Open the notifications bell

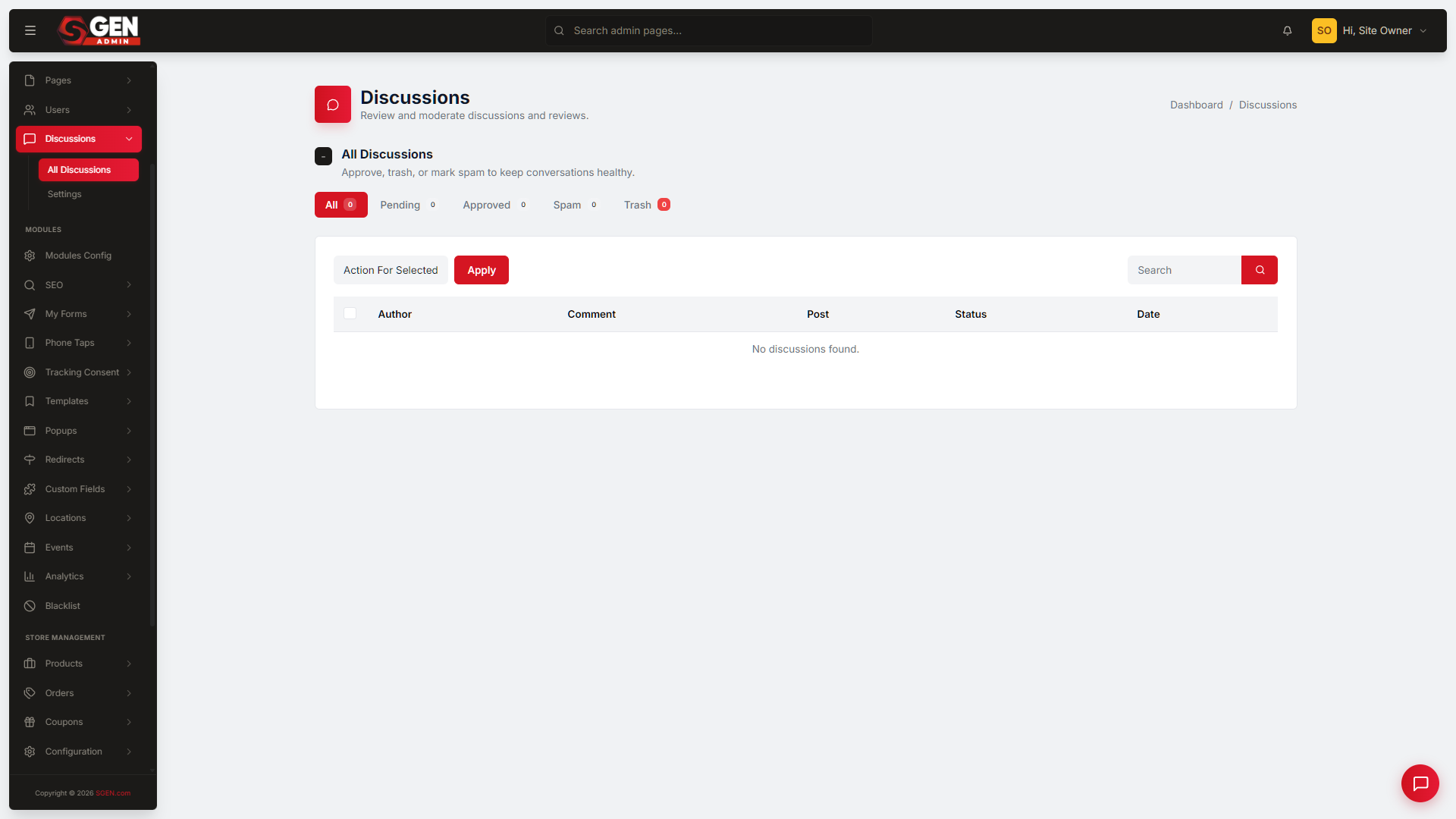click(x=1287, y=30)
